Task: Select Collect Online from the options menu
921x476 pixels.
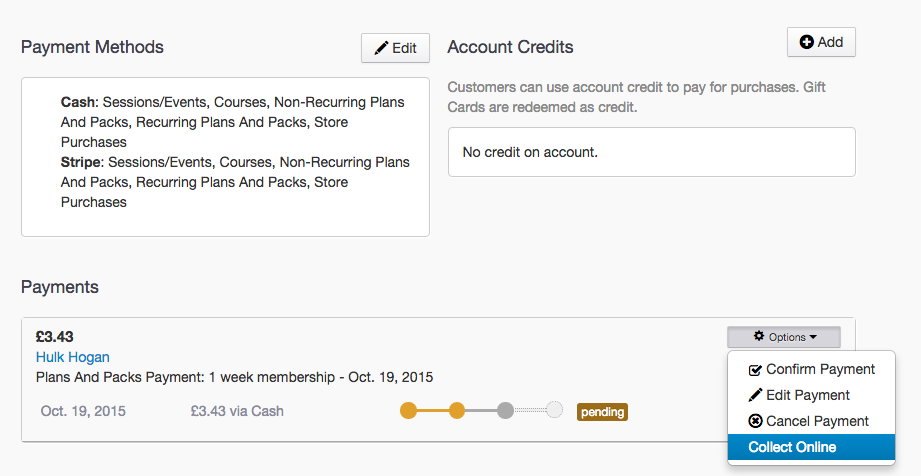Action: (x=792, y=447)
